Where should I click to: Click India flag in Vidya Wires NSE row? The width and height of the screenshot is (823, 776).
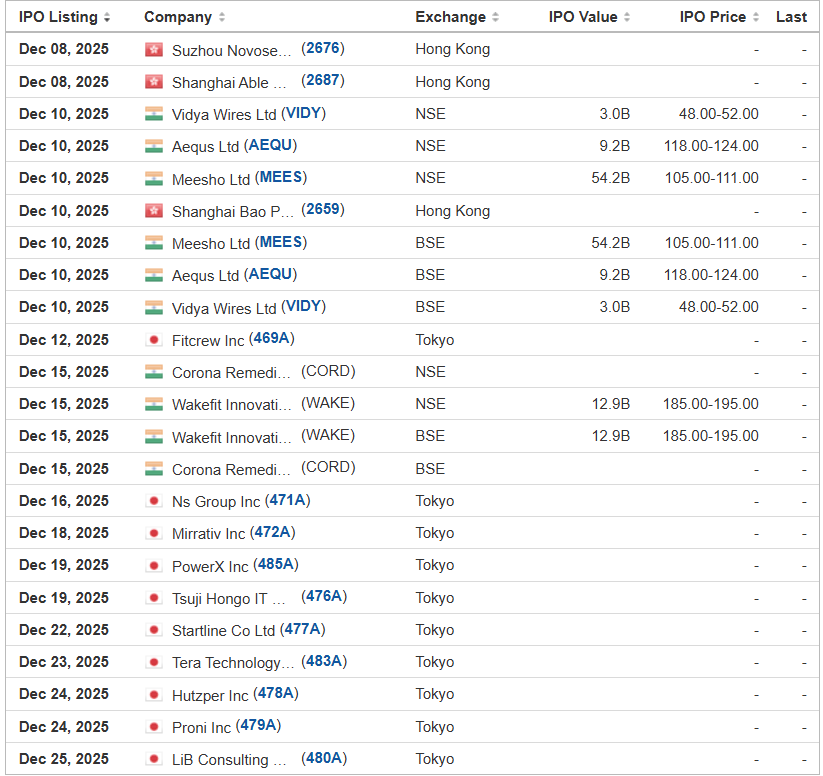[x=154, y=114]
